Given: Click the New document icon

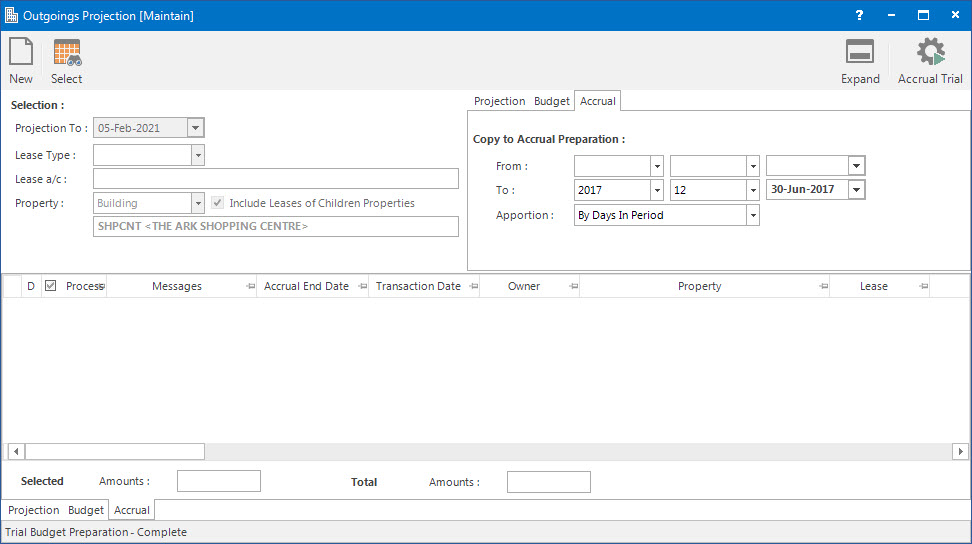Looking at the screenshot, I should 21,51.
